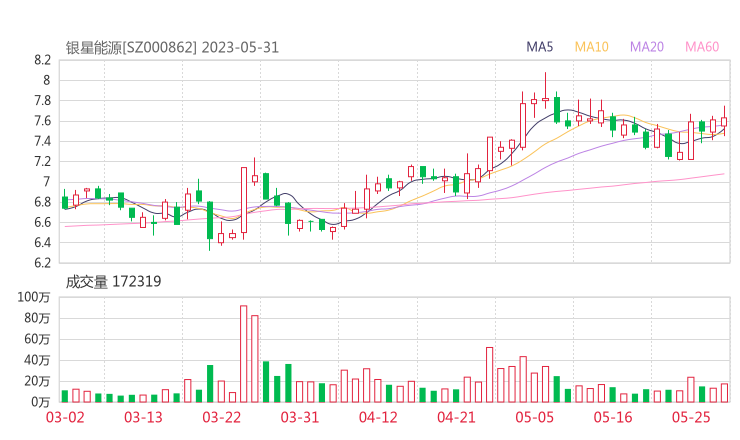The width and height of the screenshot is (740, 440).
Task: Toggle the MA20 legend entry
Action: [x=647, y=47]
